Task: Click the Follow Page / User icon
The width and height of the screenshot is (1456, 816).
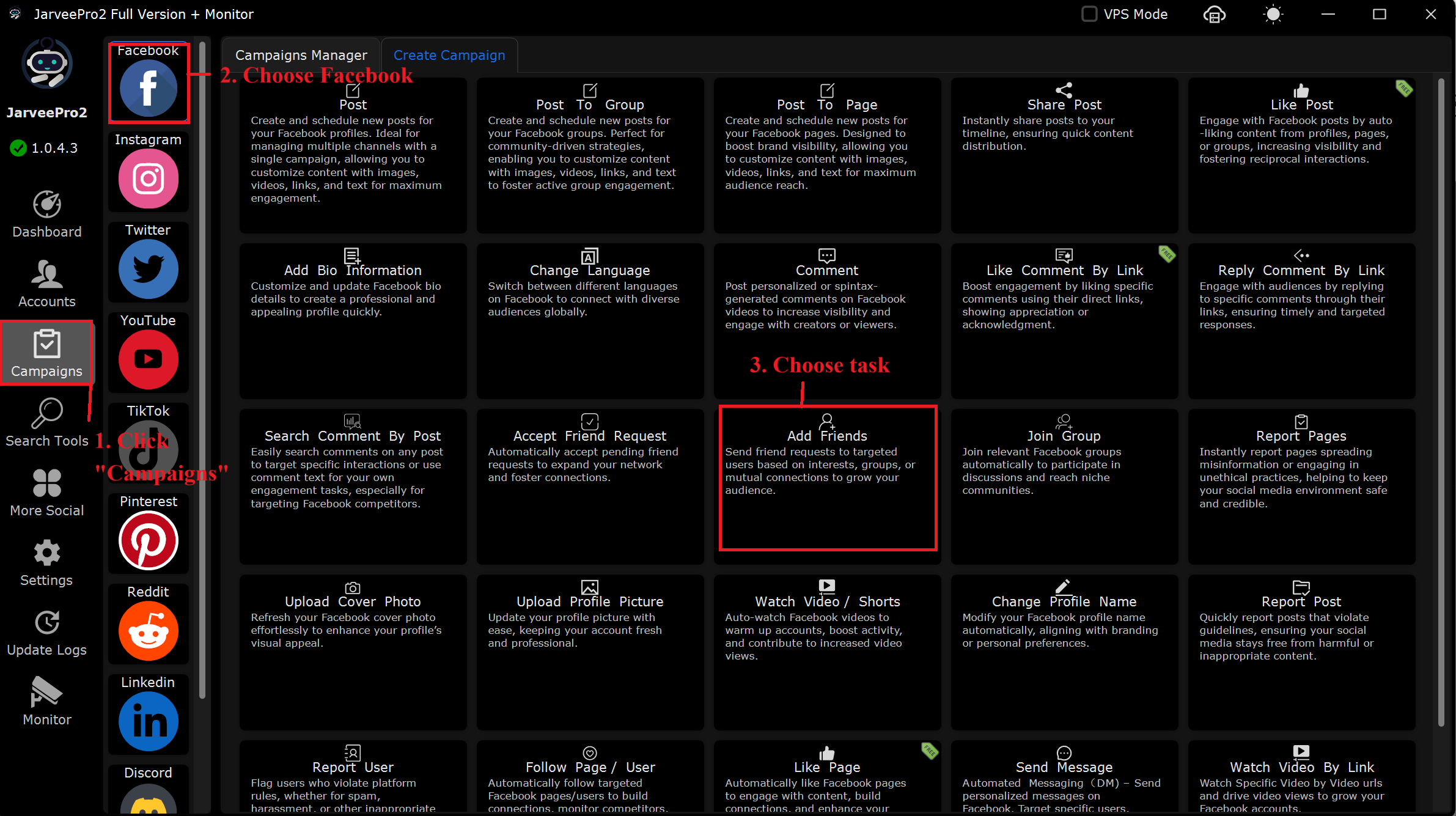Action: point(590,752)
